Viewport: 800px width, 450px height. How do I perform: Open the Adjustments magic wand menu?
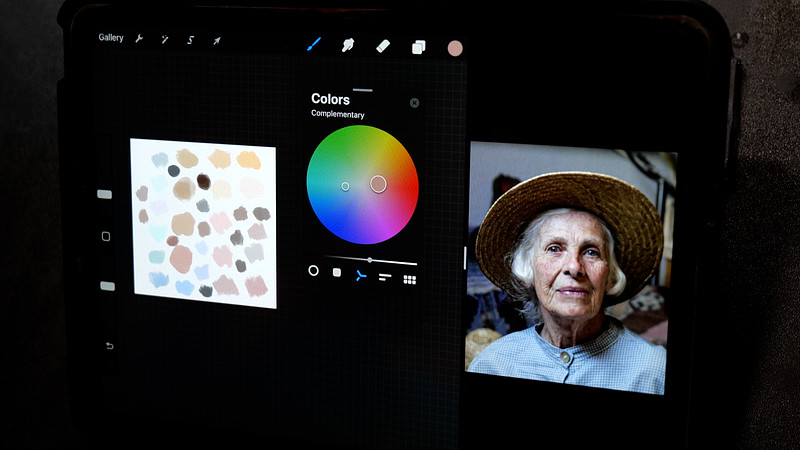165,39
